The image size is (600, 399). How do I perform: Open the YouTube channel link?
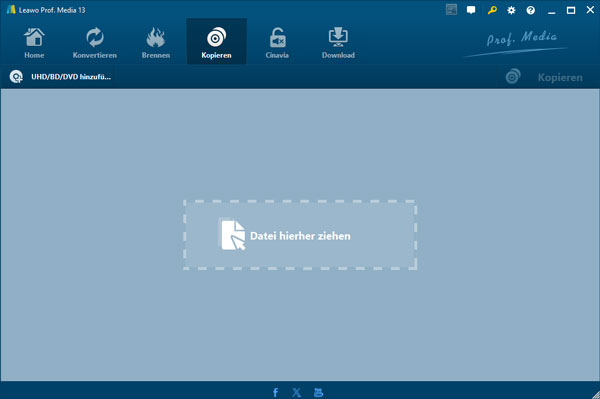318,392
